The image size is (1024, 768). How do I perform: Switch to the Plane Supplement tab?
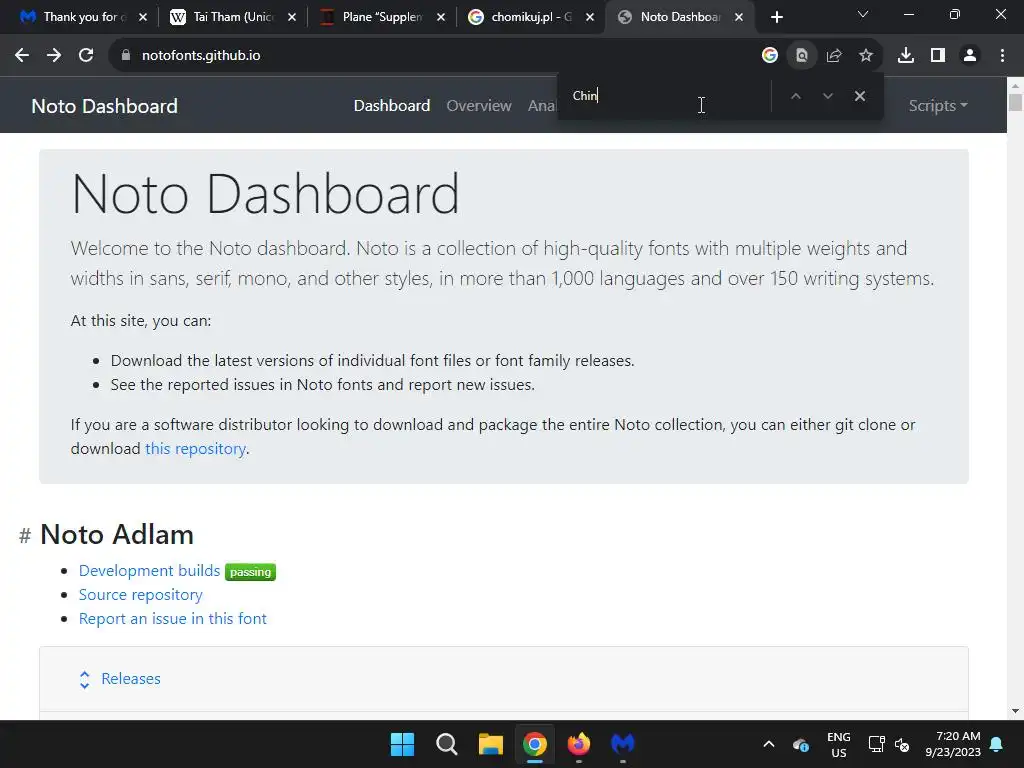[x=383, y=17]
